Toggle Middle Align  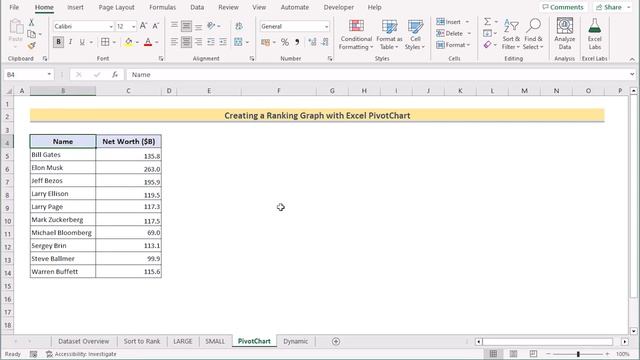186,26
